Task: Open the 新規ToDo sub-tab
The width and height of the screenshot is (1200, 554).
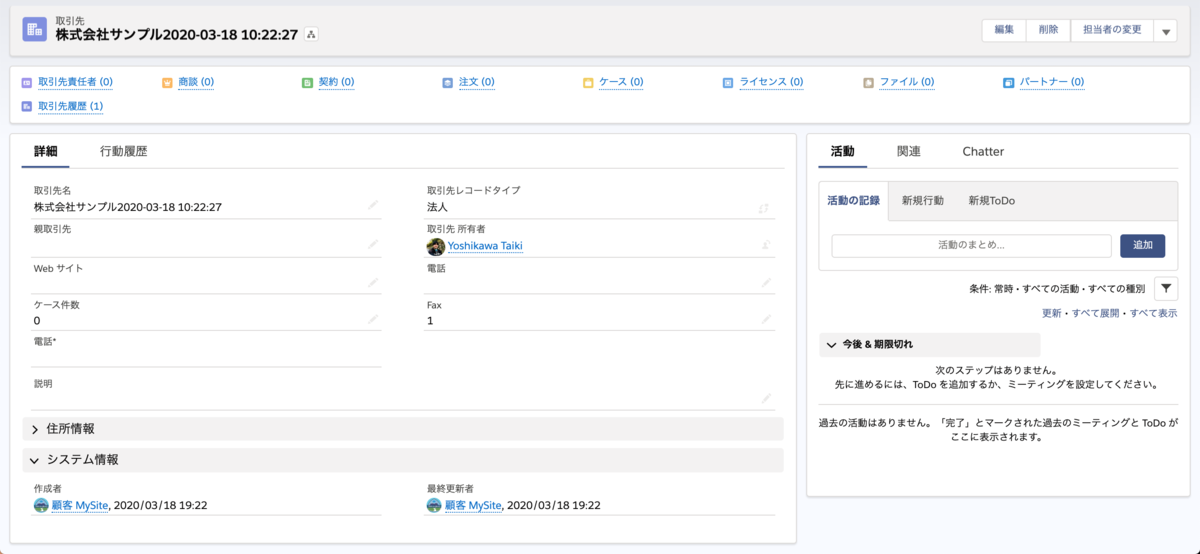Action: pos(992,201)
